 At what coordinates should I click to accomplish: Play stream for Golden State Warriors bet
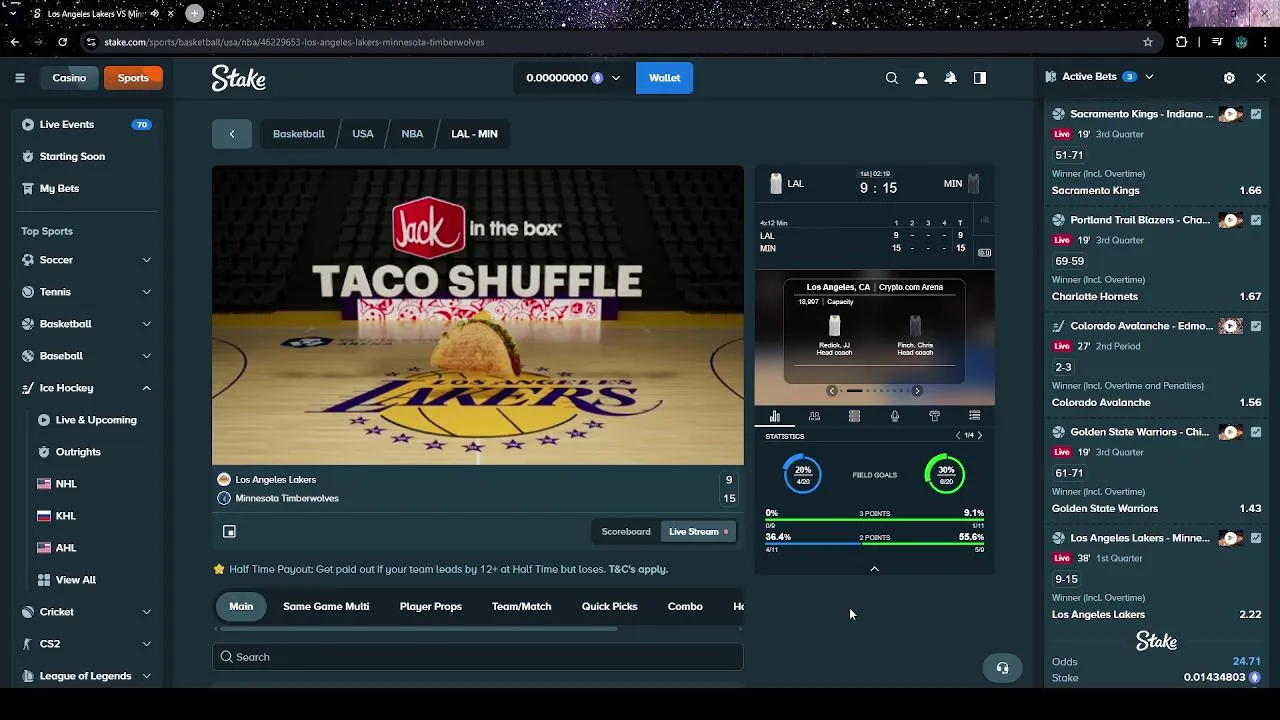pyautogui.click(x=1231, y=432)
